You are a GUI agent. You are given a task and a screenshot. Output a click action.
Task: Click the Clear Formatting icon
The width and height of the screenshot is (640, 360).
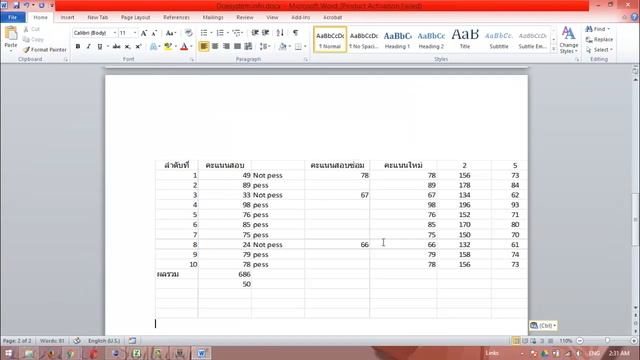pyautogui.click(x=188, y=33)
